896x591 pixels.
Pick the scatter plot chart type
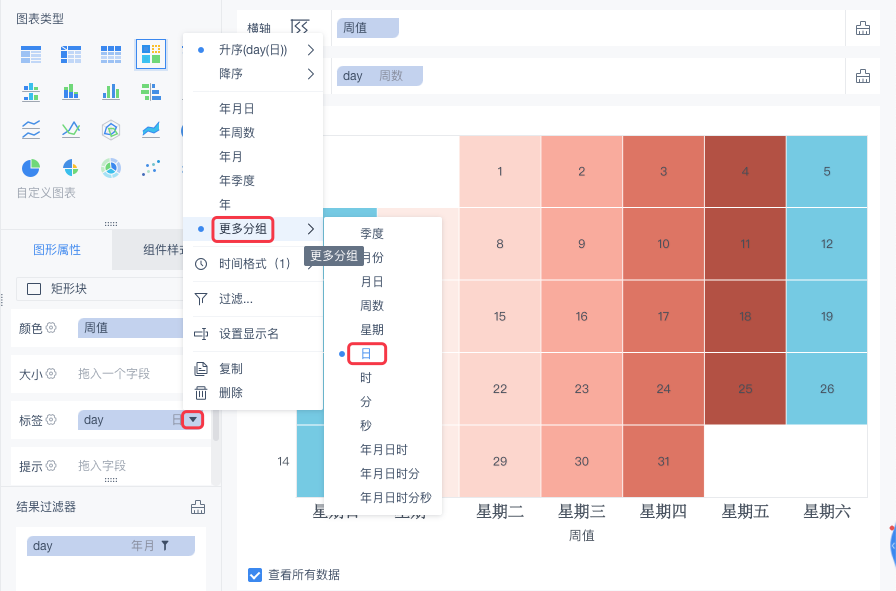point(151,167)
